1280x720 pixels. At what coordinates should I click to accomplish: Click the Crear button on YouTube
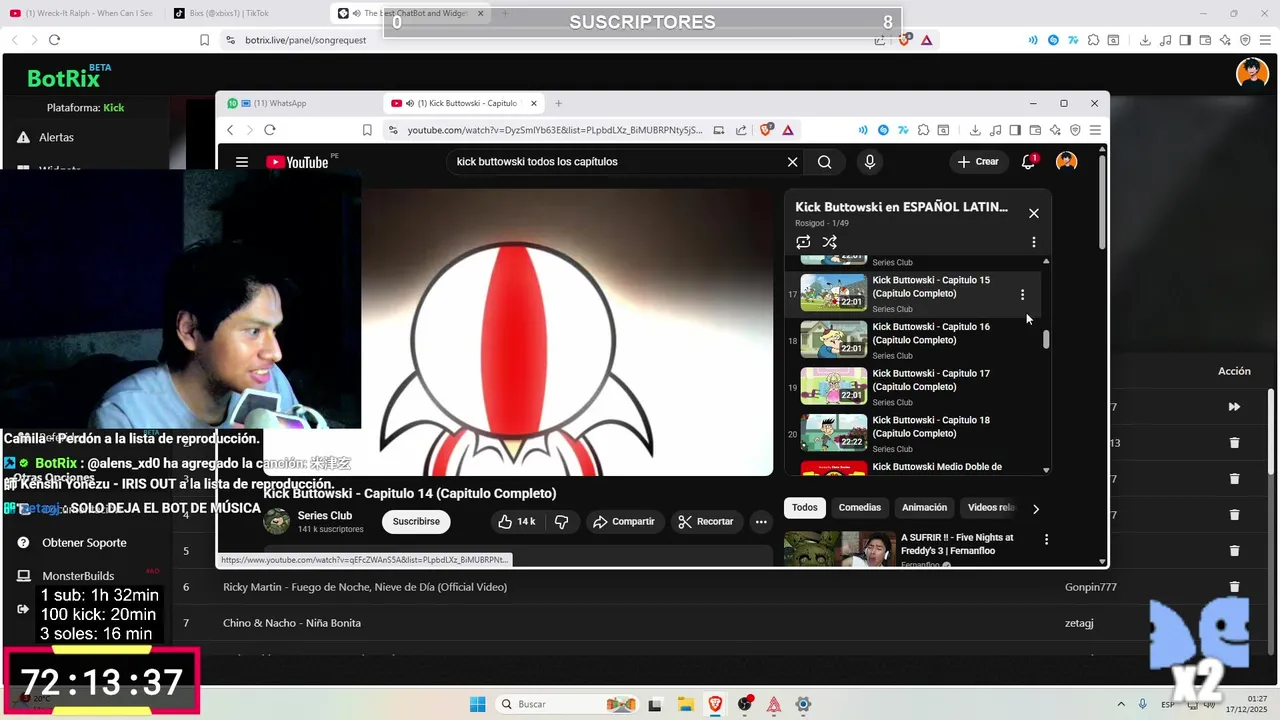(x=978, y=162)
